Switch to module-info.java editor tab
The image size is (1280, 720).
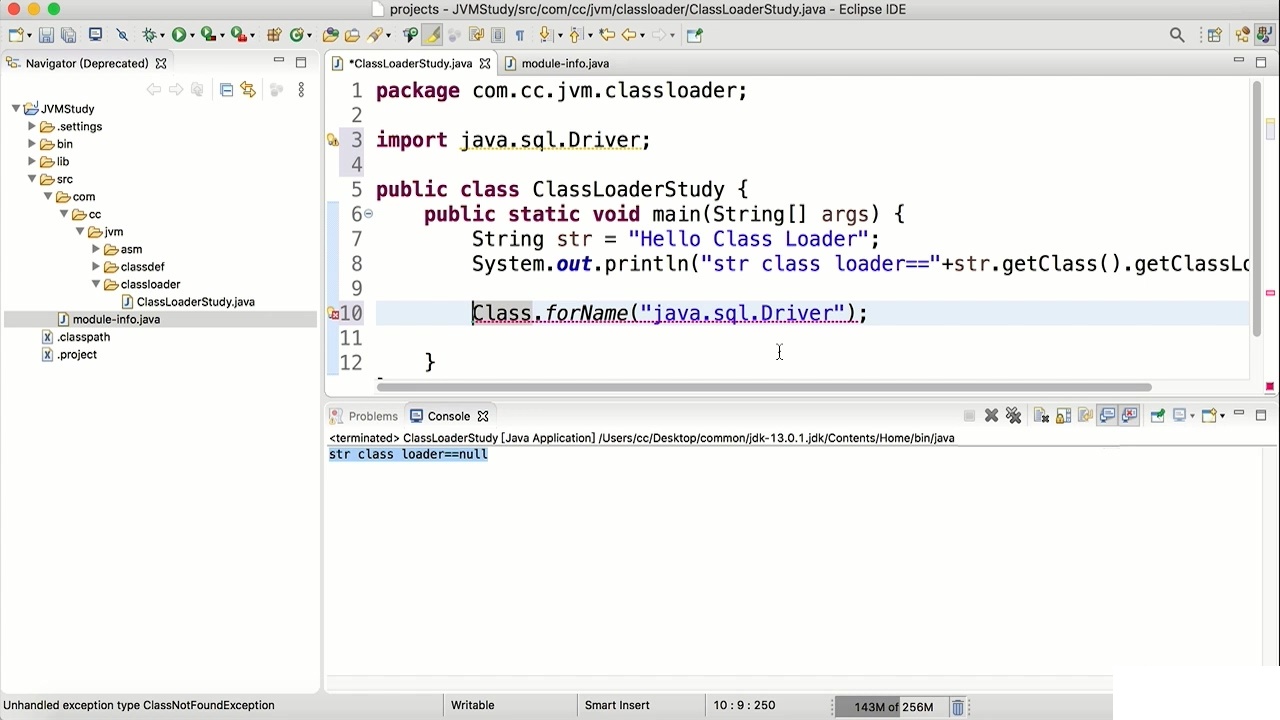coord(557,63)
